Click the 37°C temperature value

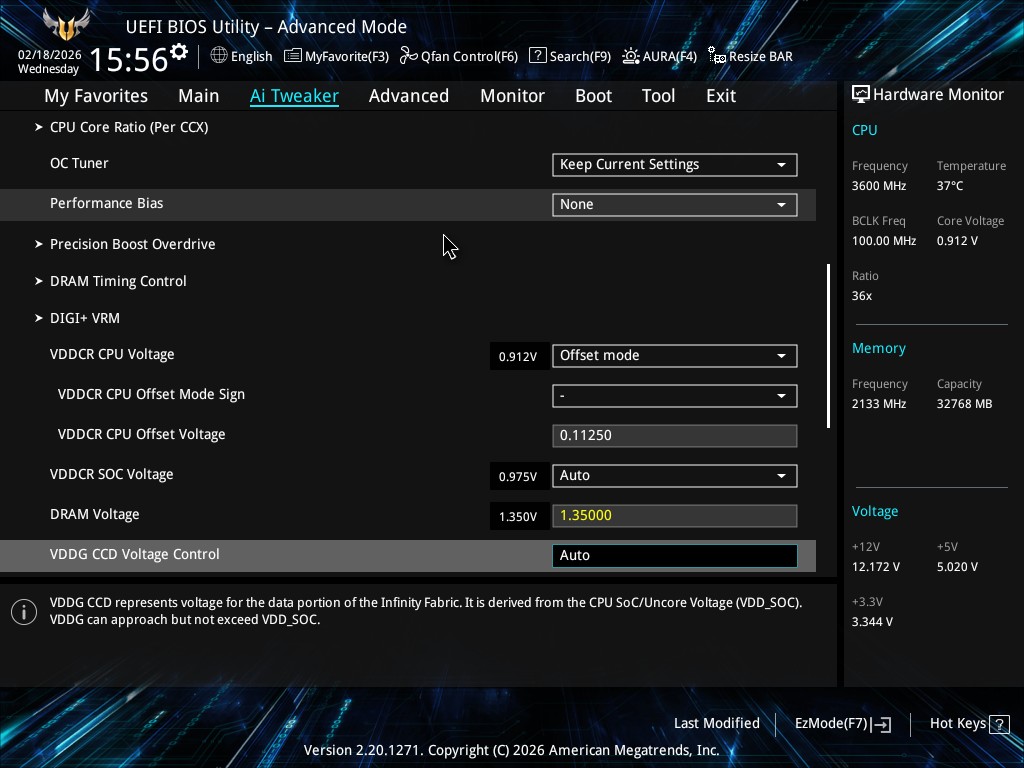click(950, 186)
